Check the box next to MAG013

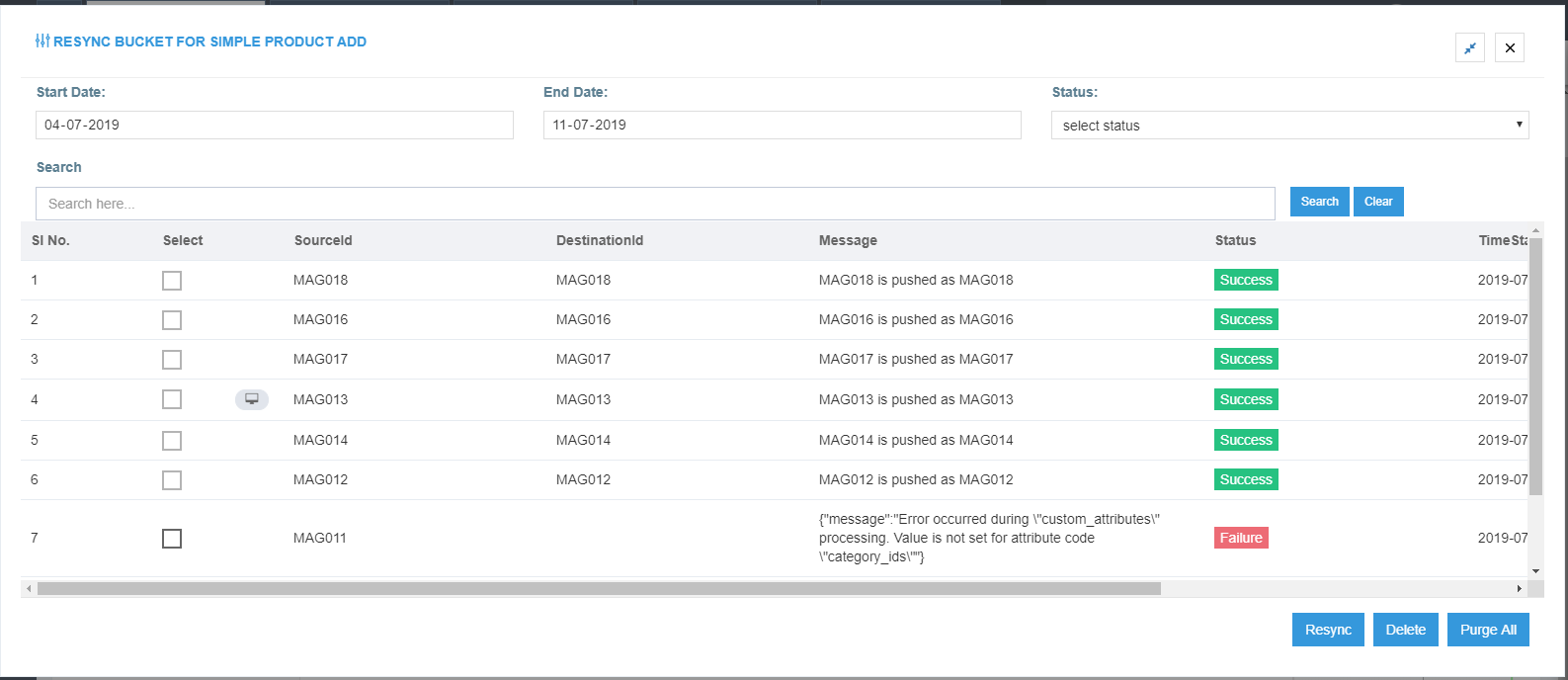[x=172, y=399]
